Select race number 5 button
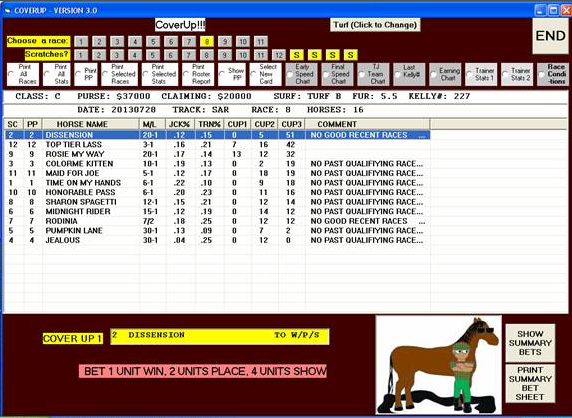This screenshot has width=572, height=418. point(153,42)
